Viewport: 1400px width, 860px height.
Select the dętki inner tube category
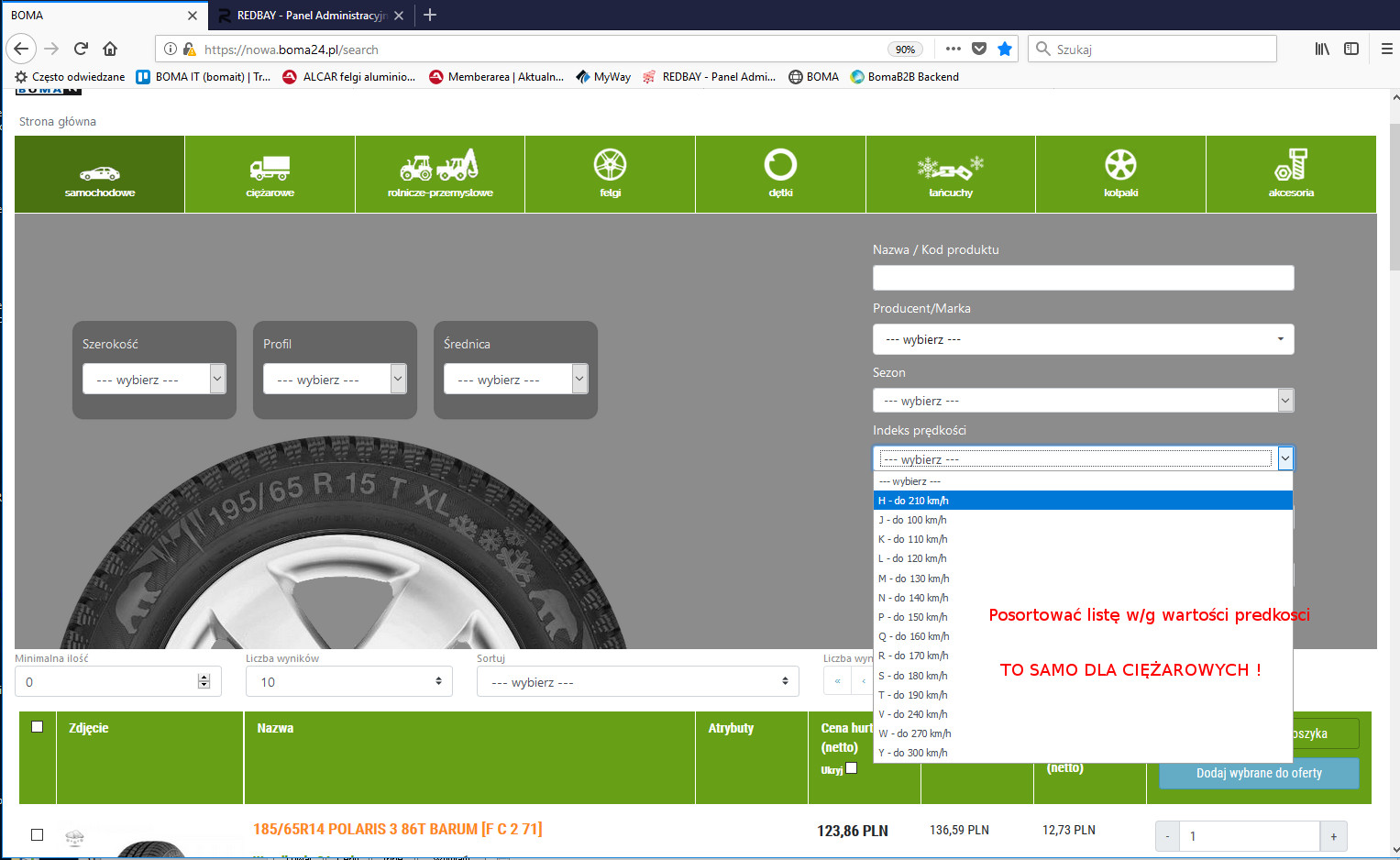pyautogui.click(x=780, y=174)
